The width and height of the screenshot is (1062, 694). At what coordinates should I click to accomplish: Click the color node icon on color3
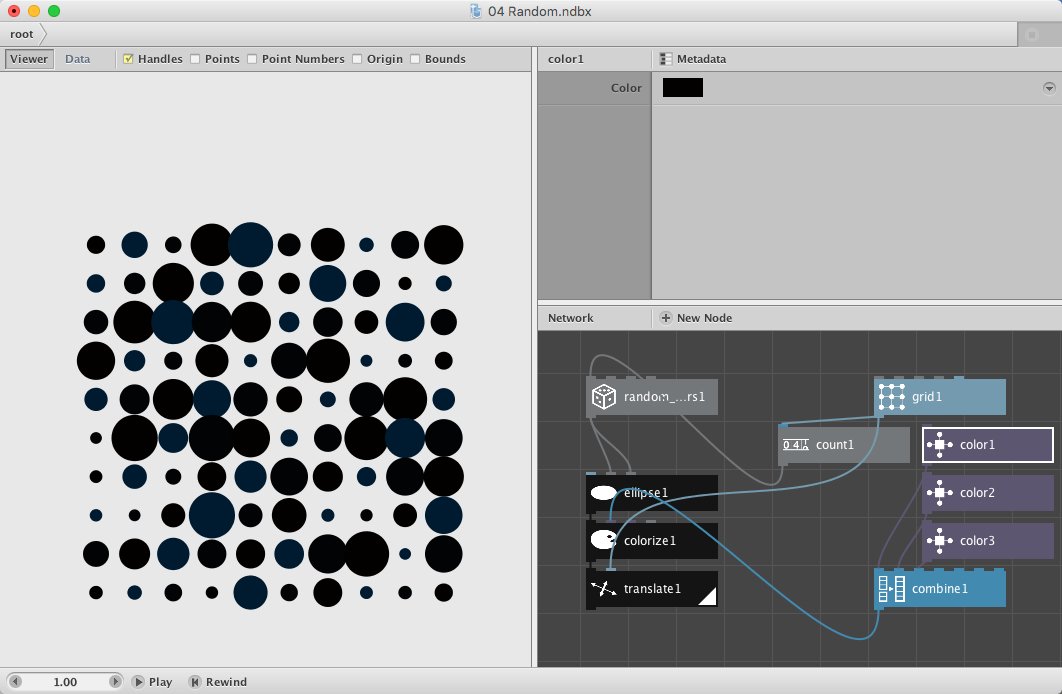[x=940, y=540]
